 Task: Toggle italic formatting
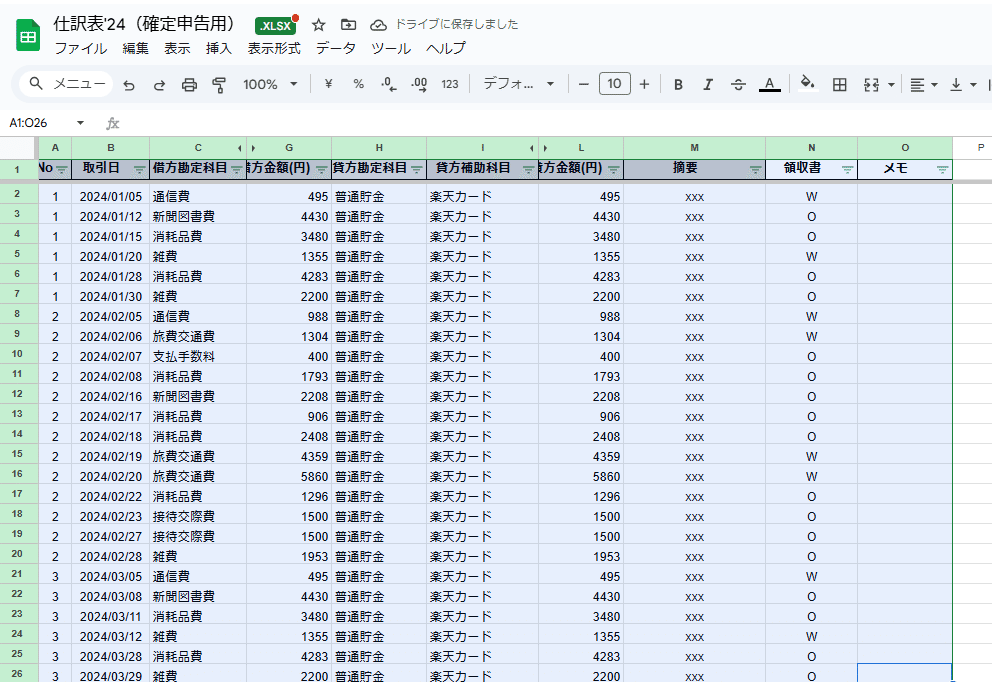coord(708,84)
